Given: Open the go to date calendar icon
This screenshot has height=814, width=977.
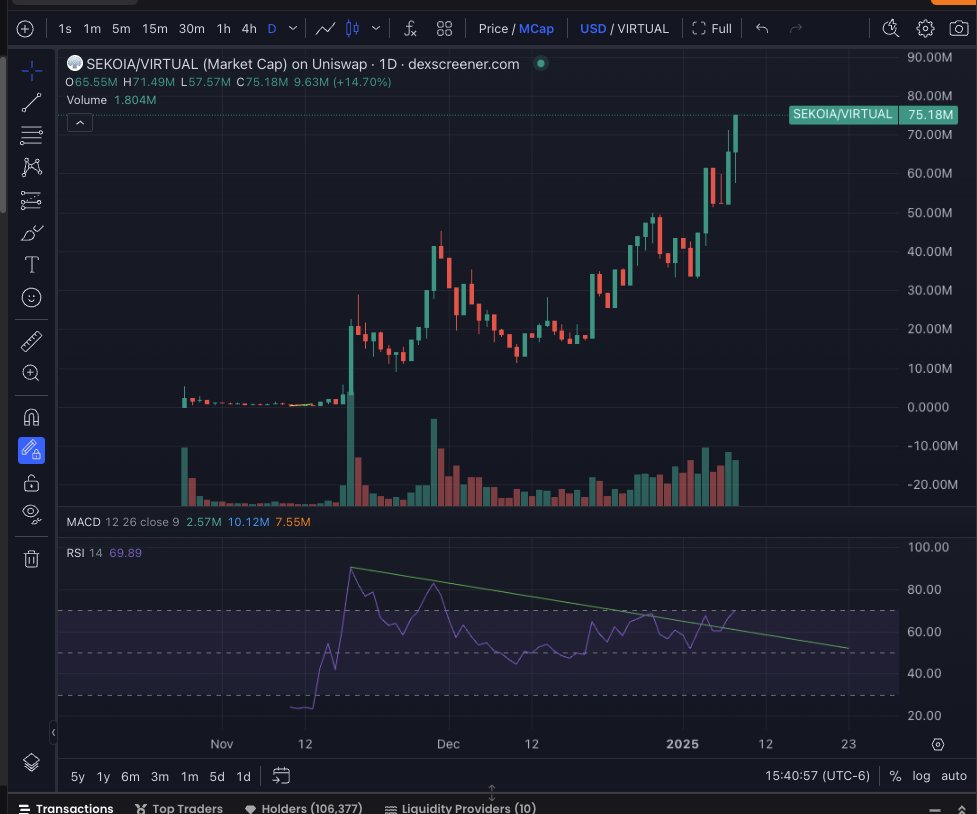Looking at the screenshot, I should click(x=282, y=776).
